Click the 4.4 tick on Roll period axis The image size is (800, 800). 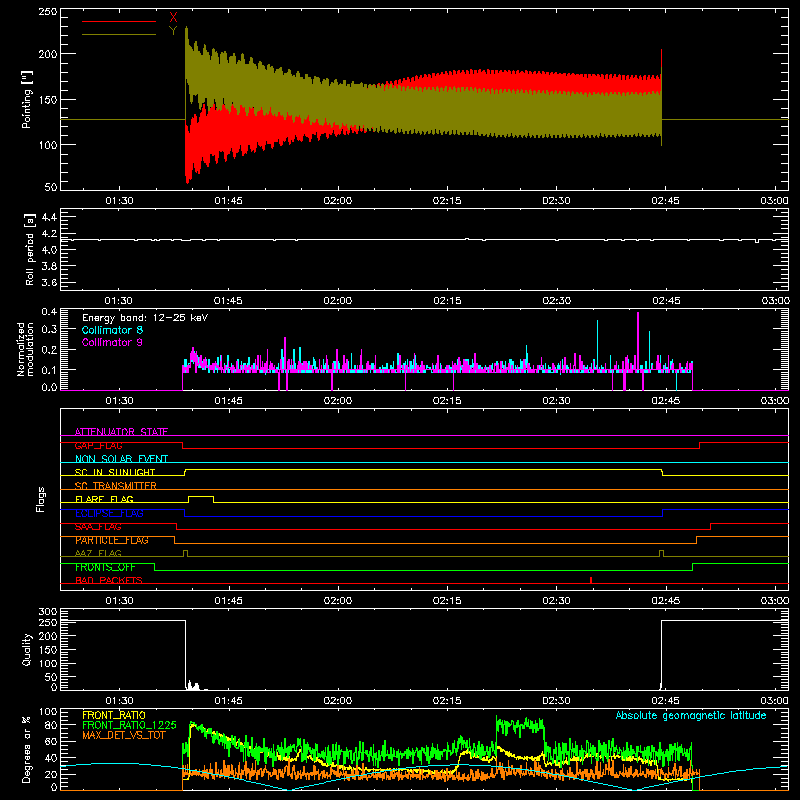coord(48,217)
